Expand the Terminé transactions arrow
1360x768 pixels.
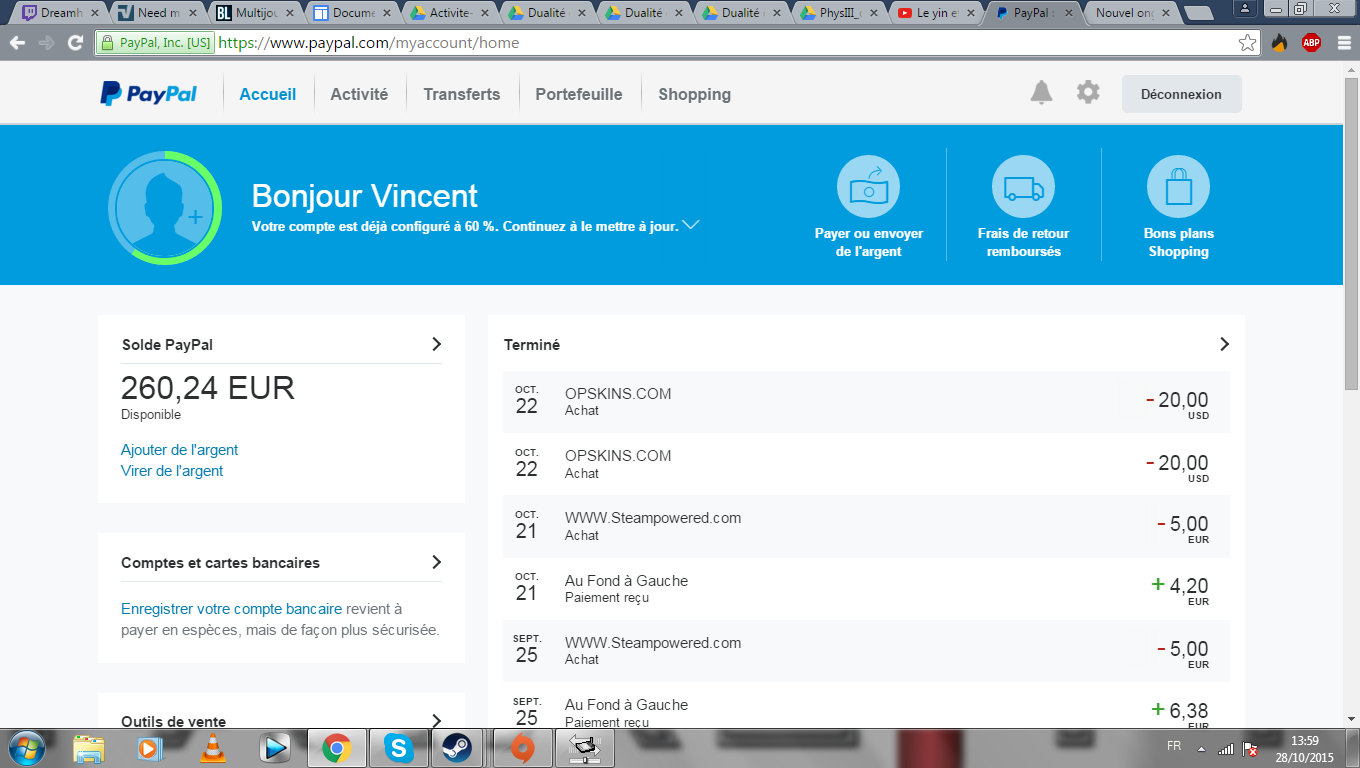tap(1224, 344)
